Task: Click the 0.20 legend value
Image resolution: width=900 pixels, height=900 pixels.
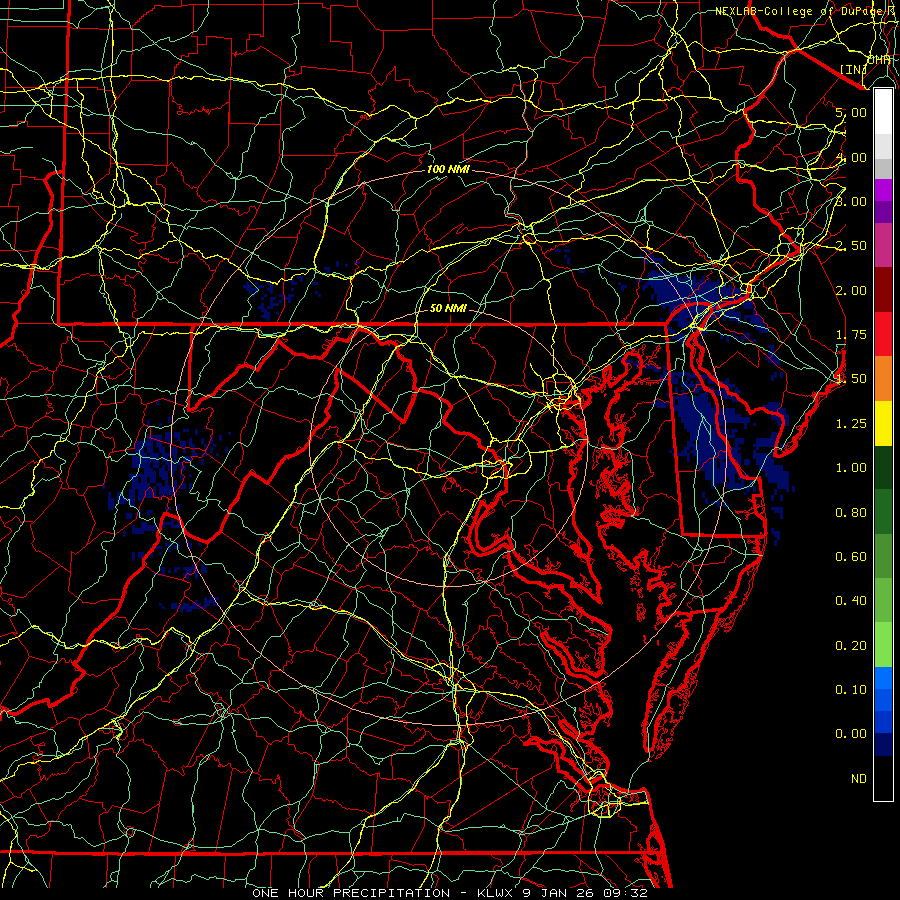Action: click(x=851, y=646)
